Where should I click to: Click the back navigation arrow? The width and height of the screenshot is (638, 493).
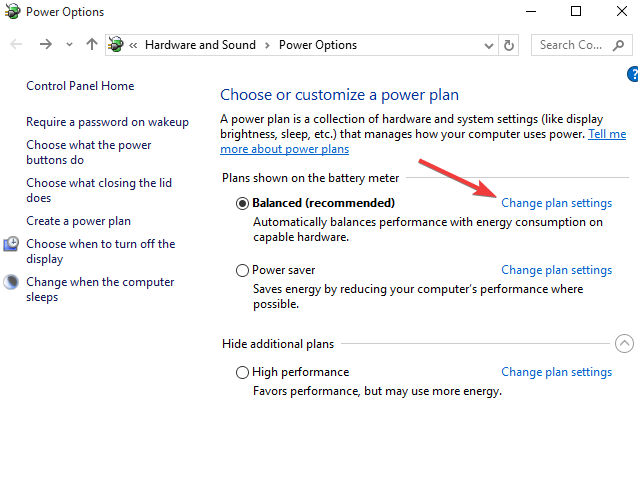(16, 45)
